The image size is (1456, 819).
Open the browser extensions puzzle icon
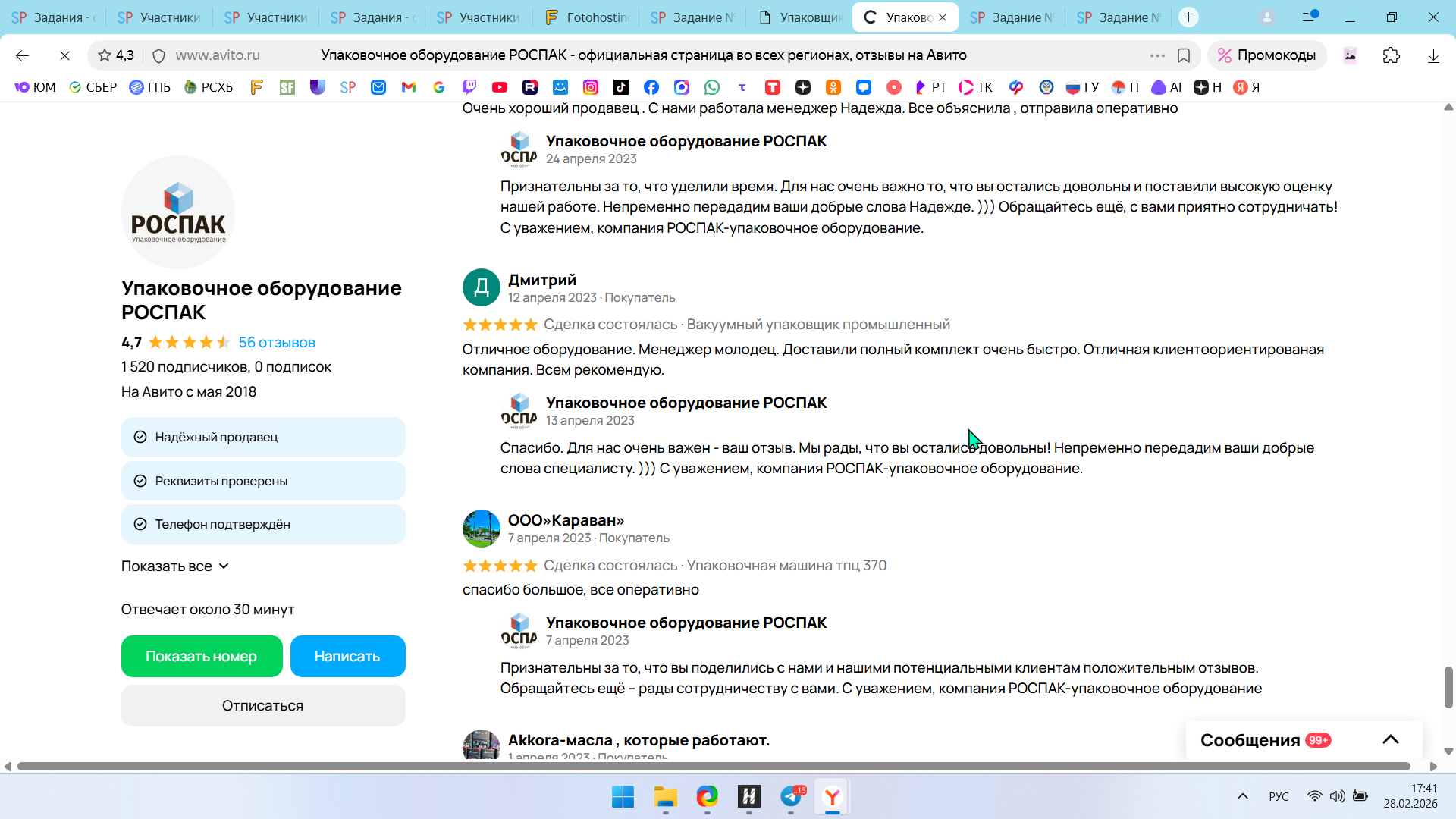point(1391,55)
